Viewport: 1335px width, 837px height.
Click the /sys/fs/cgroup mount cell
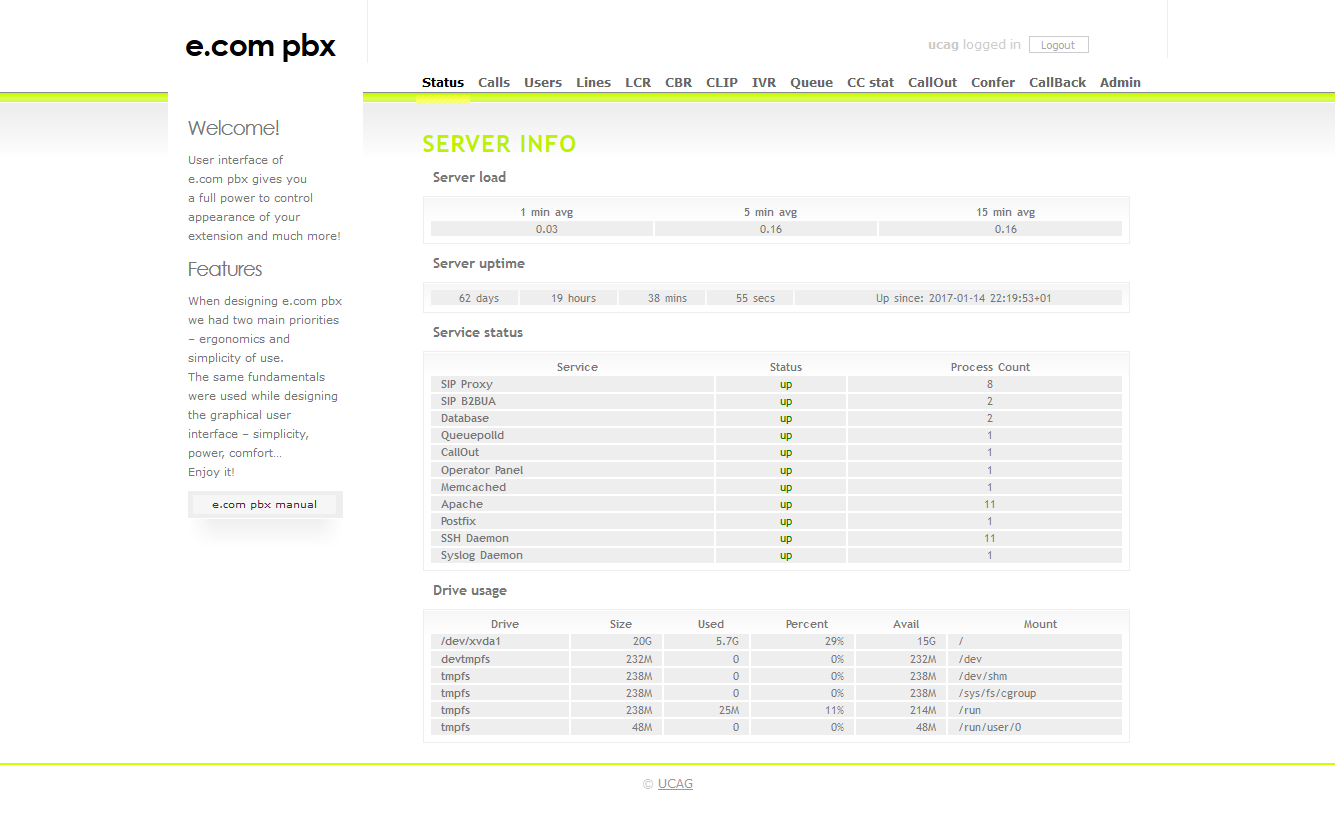(x=1035, y=693)
